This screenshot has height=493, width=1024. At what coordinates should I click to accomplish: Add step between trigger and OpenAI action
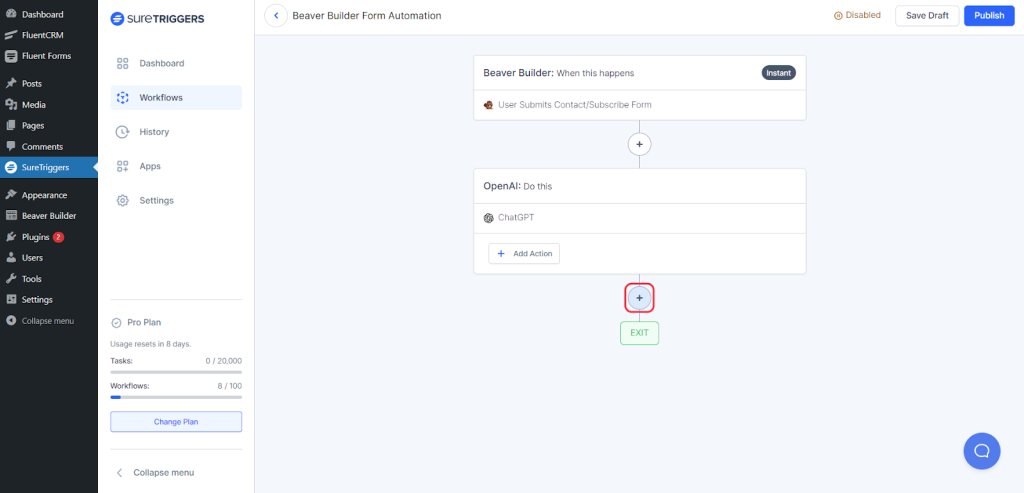[639, 145]
